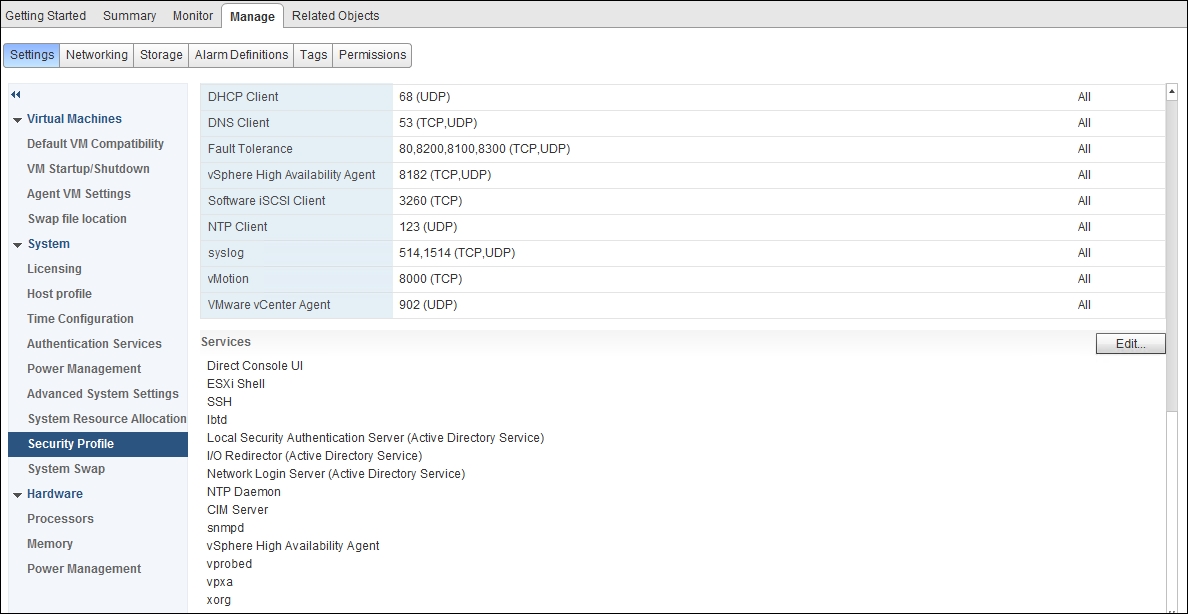Open the Permissions sub-tab
Image resolution: width=1188 pixels, height=614 pixels.
[372, 55]
